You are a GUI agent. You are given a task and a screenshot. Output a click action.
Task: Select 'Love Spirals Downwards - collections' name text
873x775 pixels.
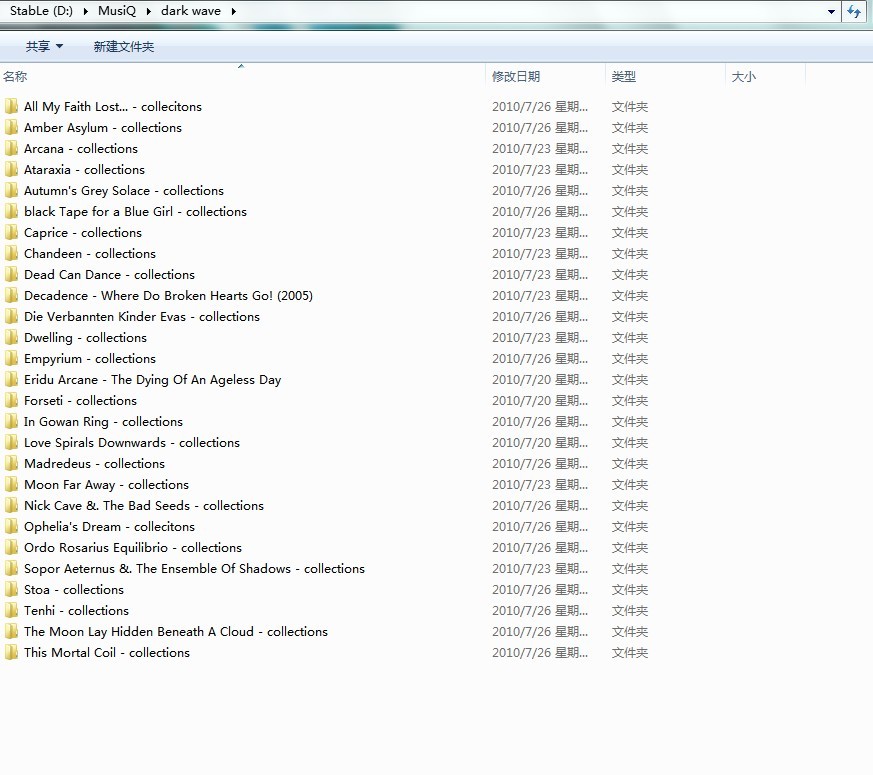click(132, 443)
